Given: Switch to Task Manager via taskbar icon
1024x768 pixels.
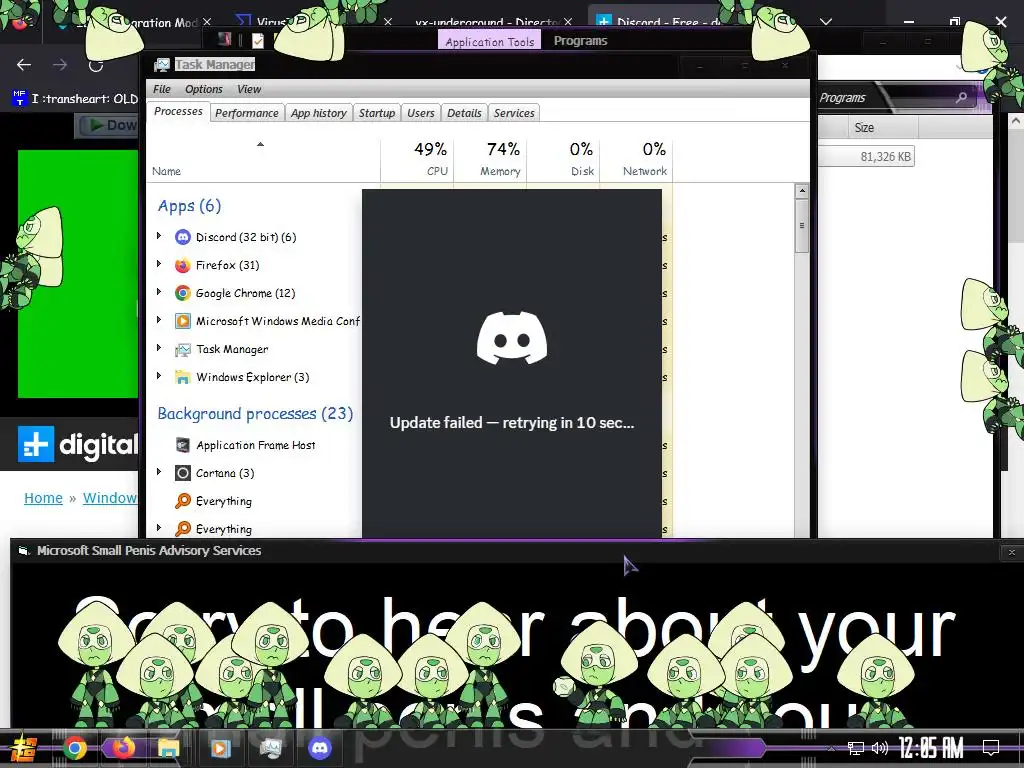Looking at the screenshot, I should point(270,748).
